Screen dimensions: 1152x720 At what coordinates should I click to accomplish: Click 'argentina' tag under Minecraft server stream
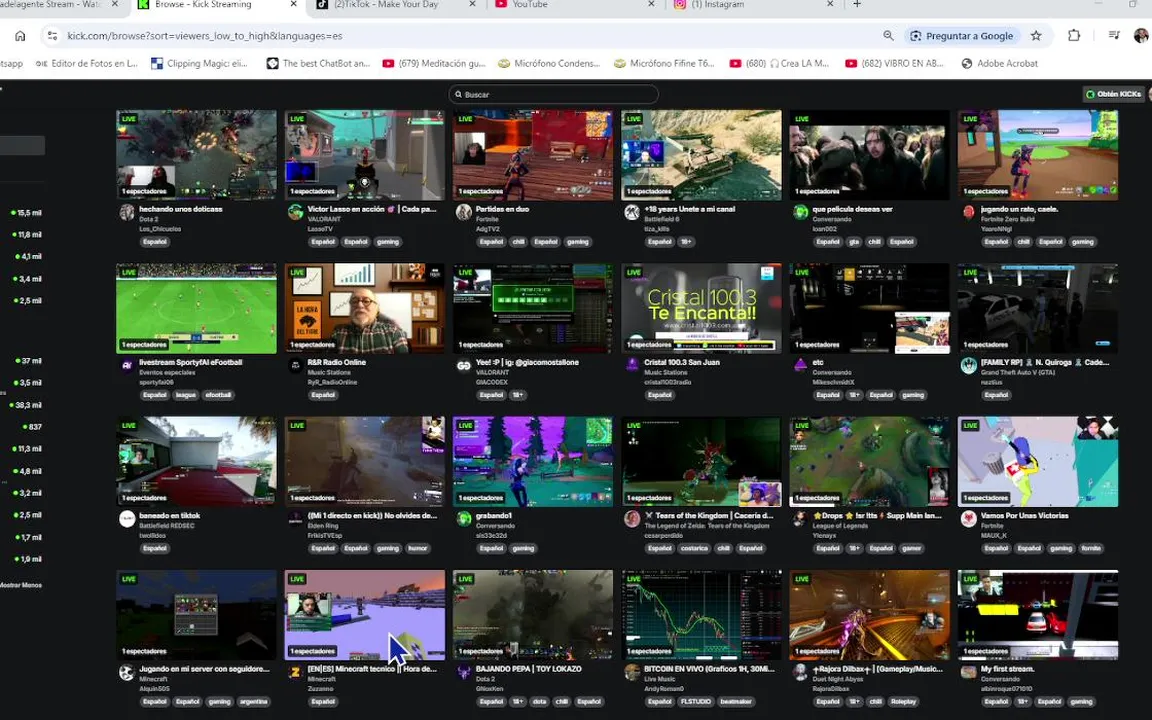pos(253,702)
